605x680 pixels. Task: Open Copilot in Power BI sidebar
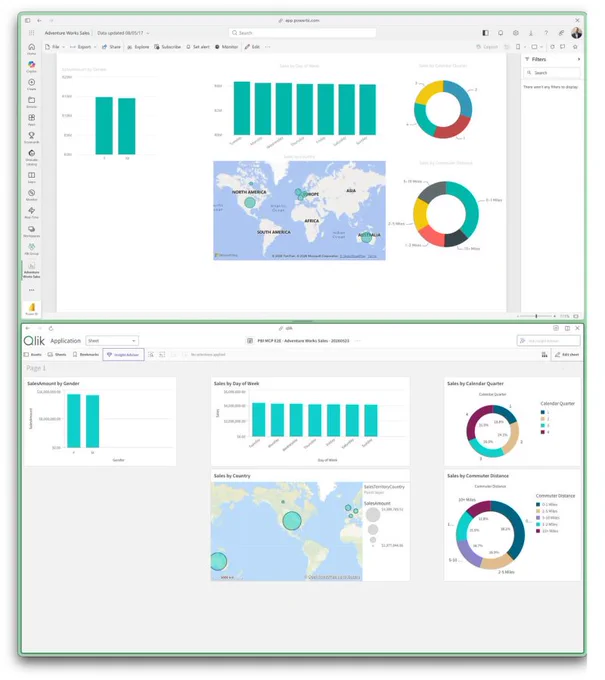click(x=32, y=67)
